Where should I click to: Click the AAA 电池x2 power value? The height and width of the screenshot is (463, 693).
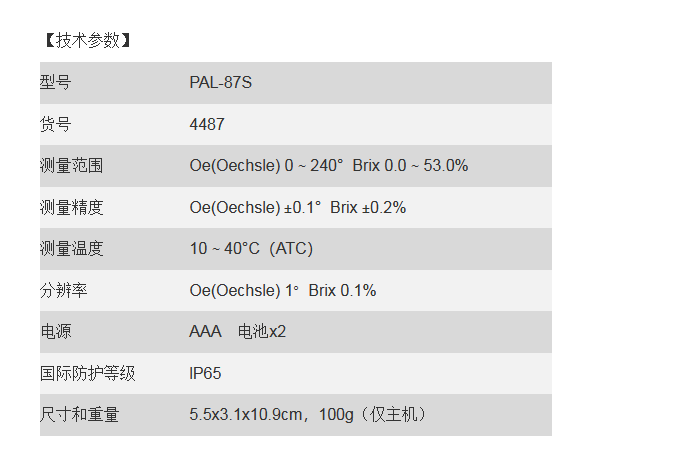(x=238, y=332)
